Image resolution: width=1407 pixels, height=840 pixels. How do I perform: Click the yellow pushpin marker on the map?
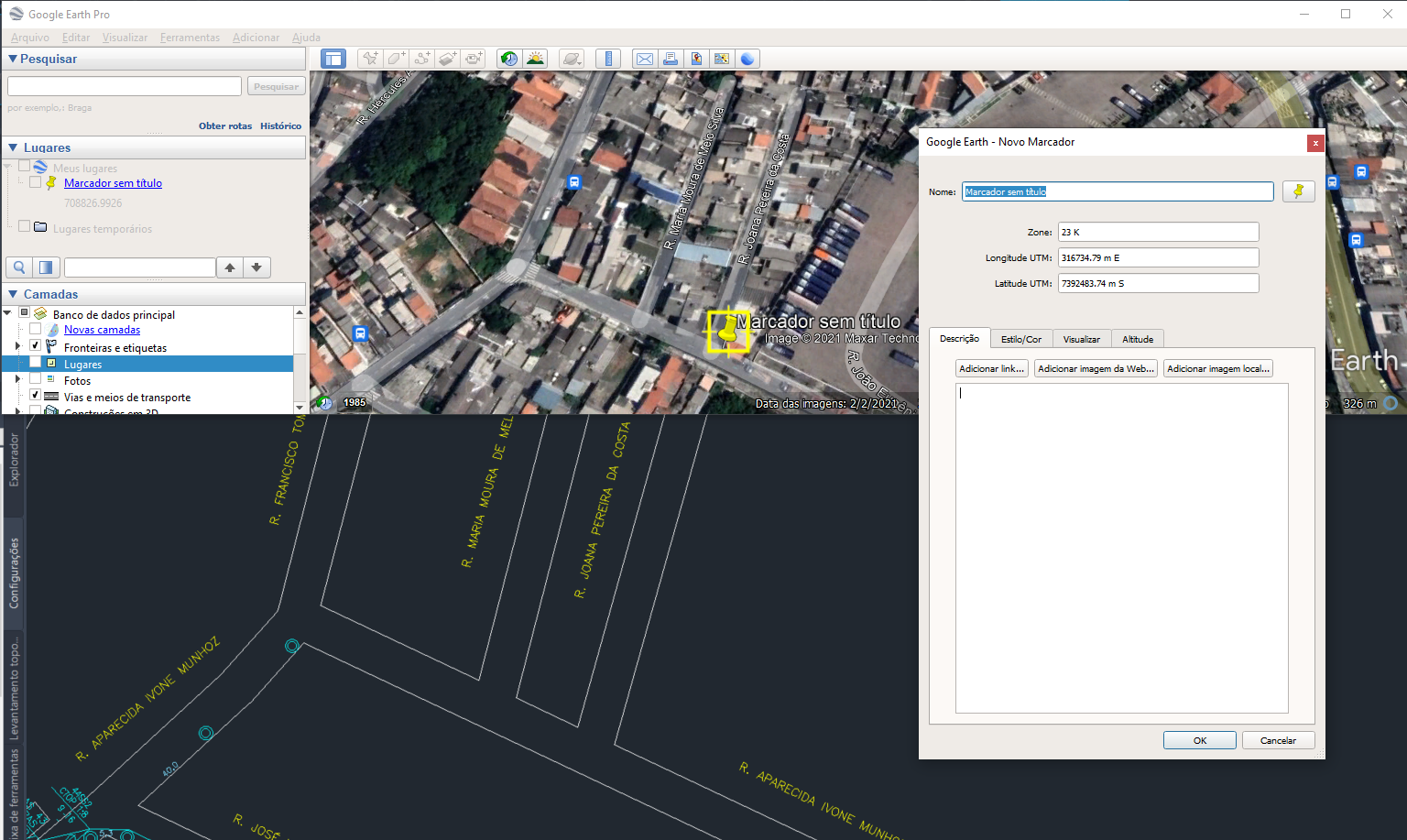coord(727,330)
